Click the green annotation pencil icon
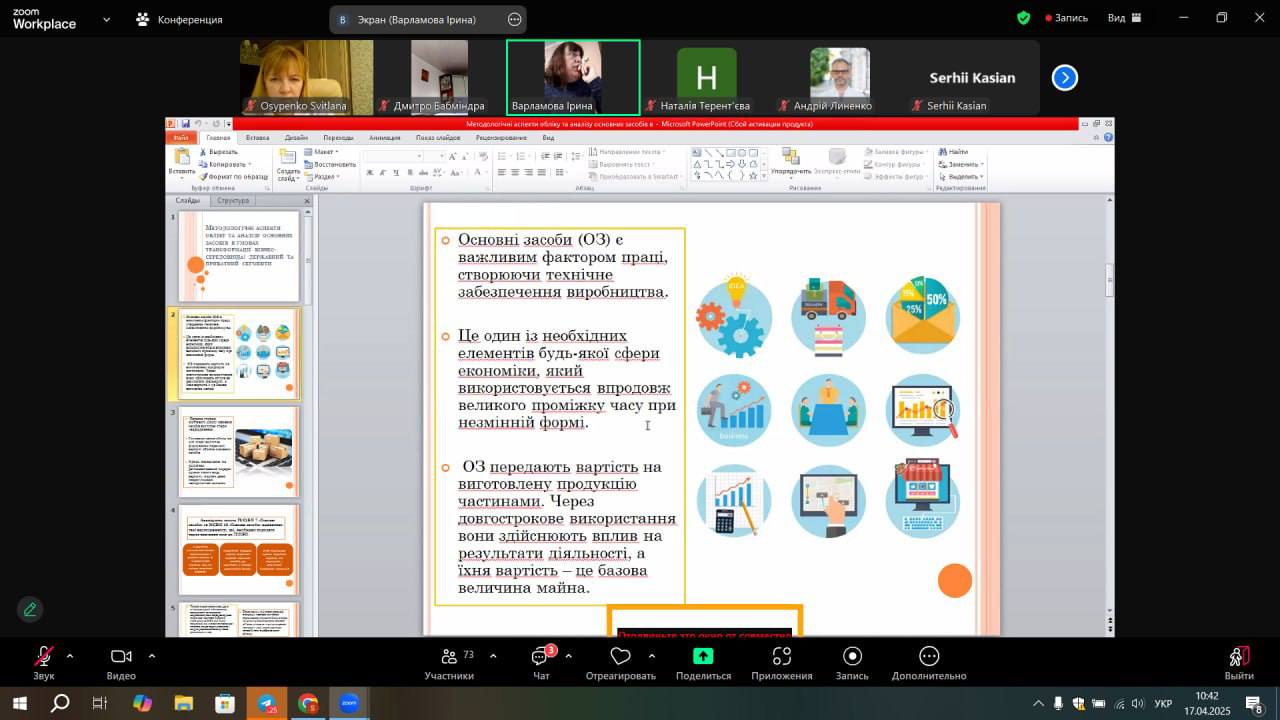The height and width of the screenshot is (720, 1280). [x=30, y=609]
